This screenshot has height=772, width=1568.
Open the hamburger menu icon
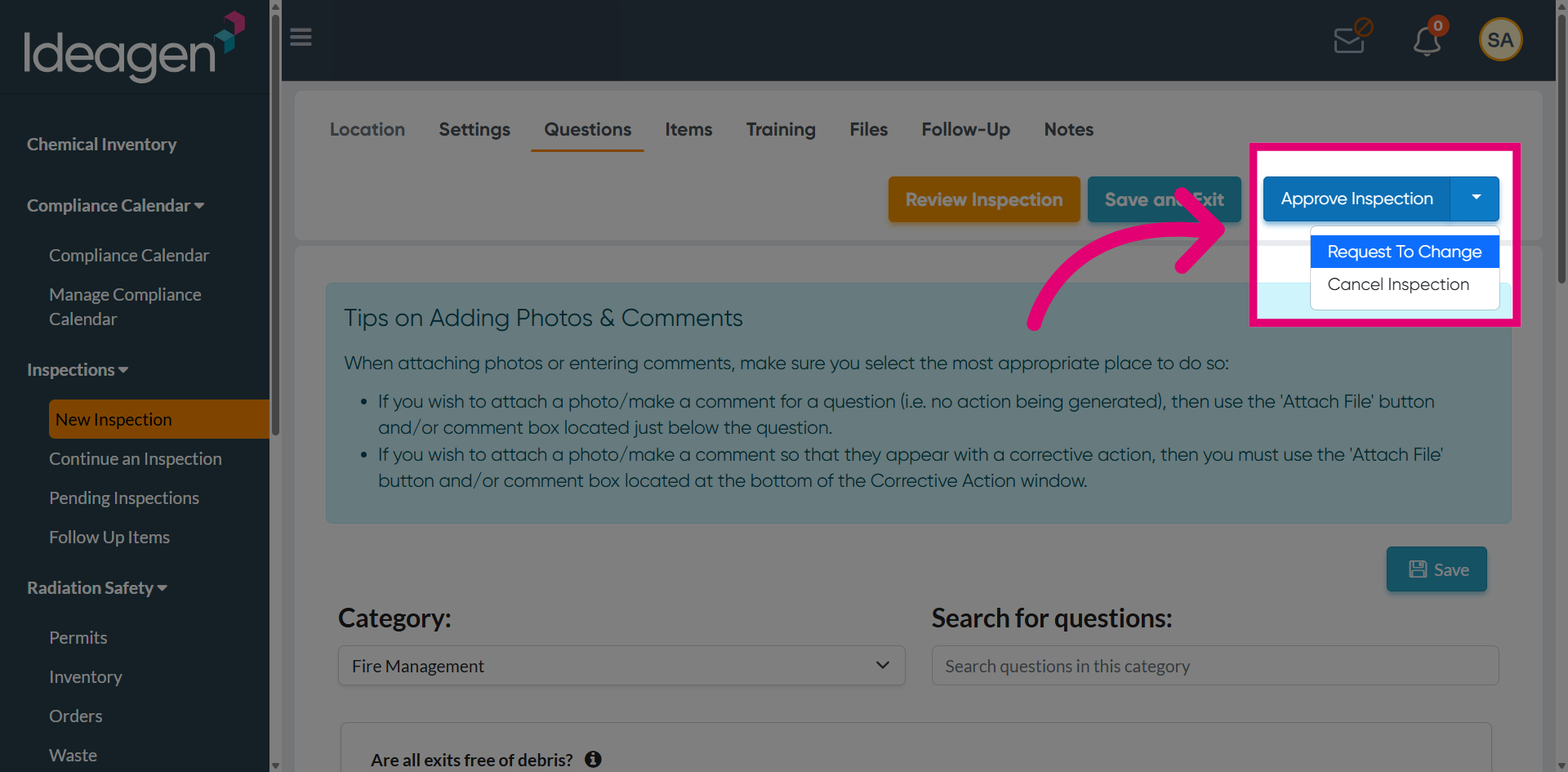tap(301, 38)
